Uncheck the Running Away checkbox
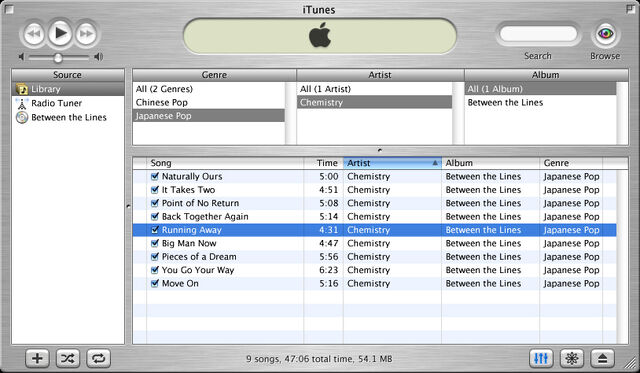640x373 pixels. coord(155,230)
